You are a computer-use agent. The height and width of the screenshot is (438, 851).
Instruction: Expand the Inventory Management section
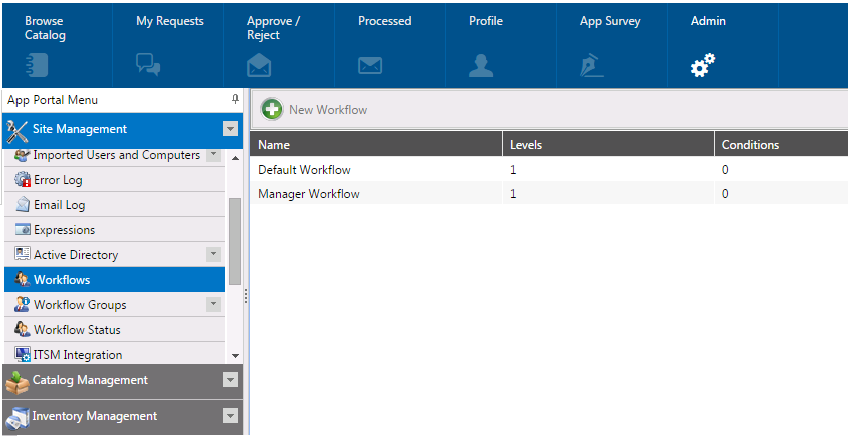(231, 416)
